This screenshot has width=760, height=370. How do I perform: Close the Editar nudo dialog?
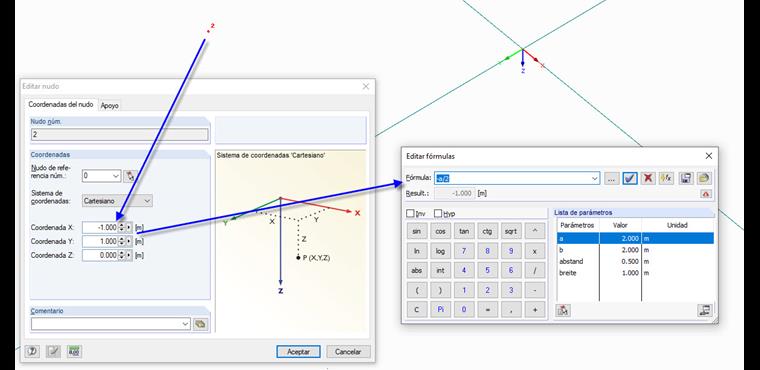pyautogui.click(x=366, y=86)
